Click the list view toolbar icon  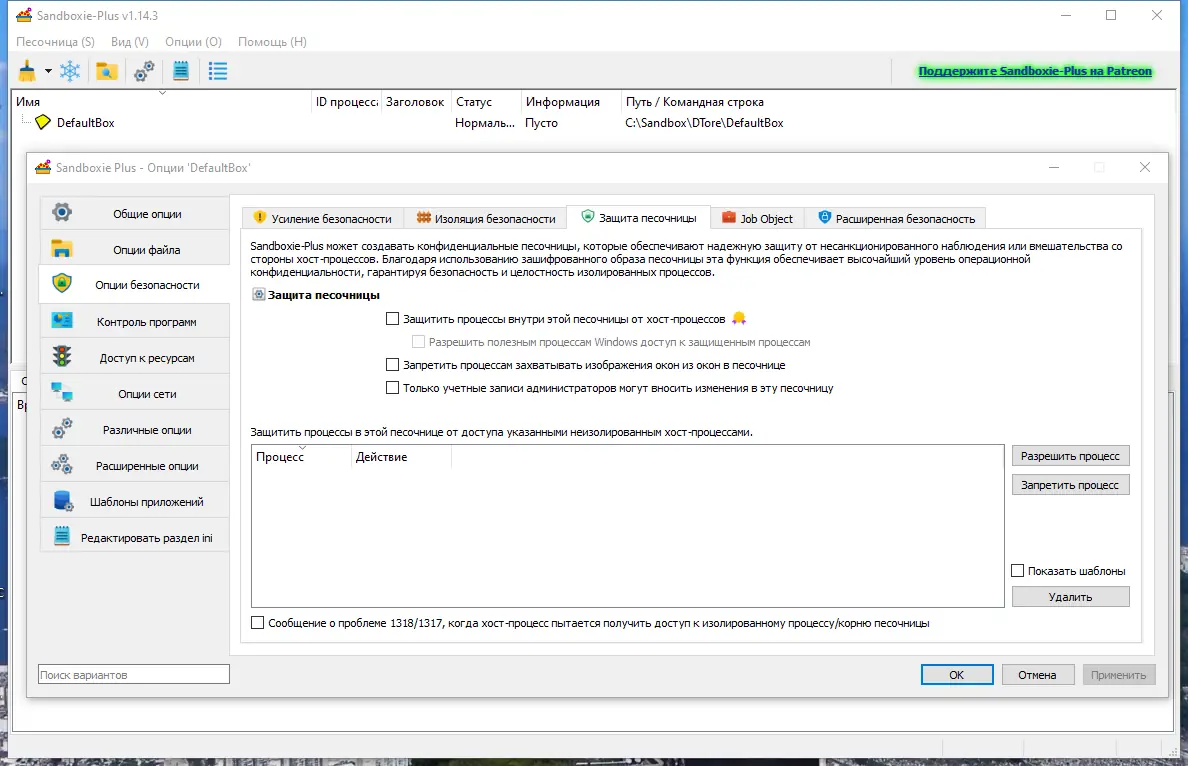218,71
